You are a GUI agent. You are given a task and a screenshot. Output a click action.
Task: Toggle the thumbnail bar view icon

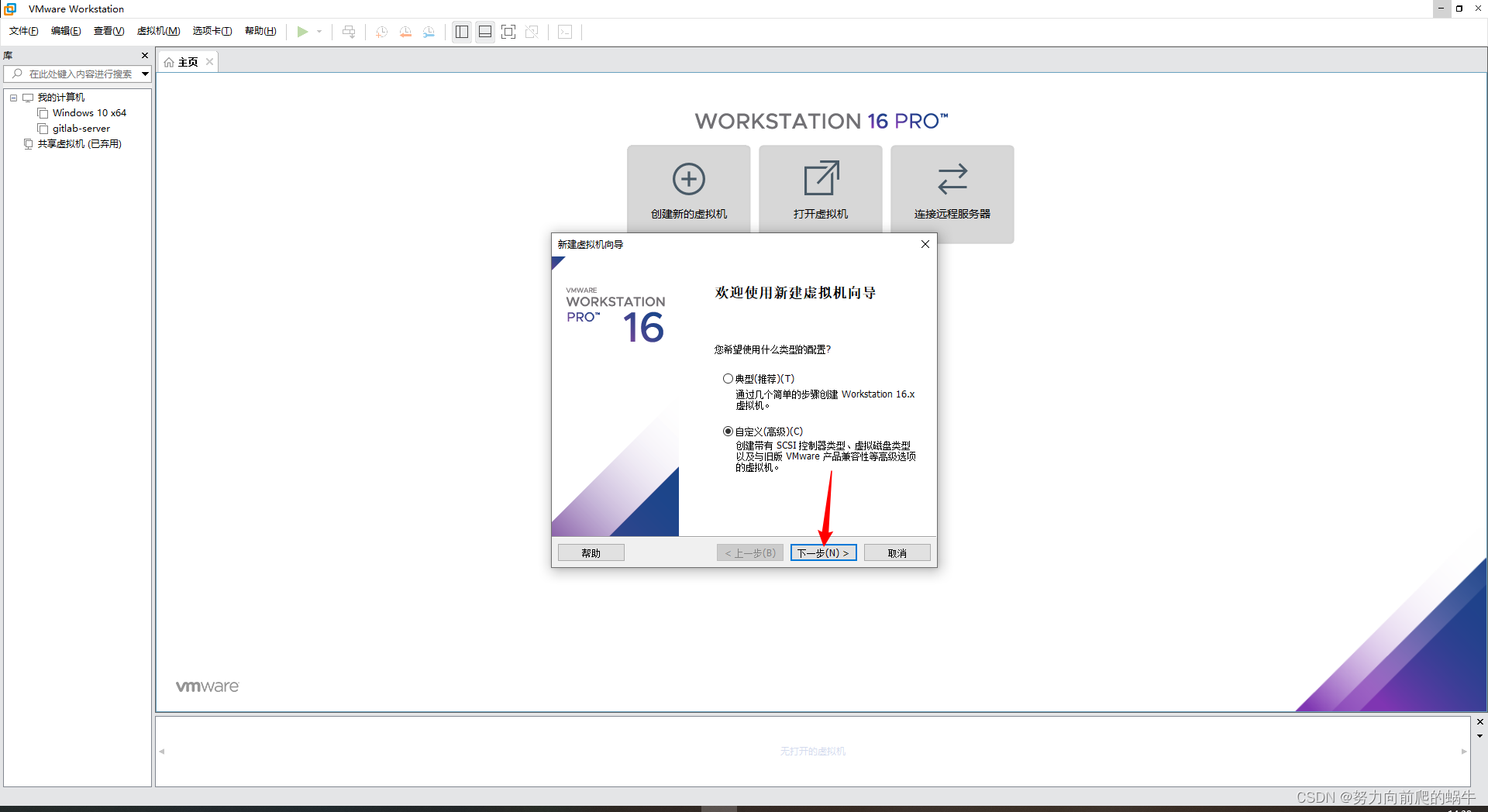tap(485, 32)
